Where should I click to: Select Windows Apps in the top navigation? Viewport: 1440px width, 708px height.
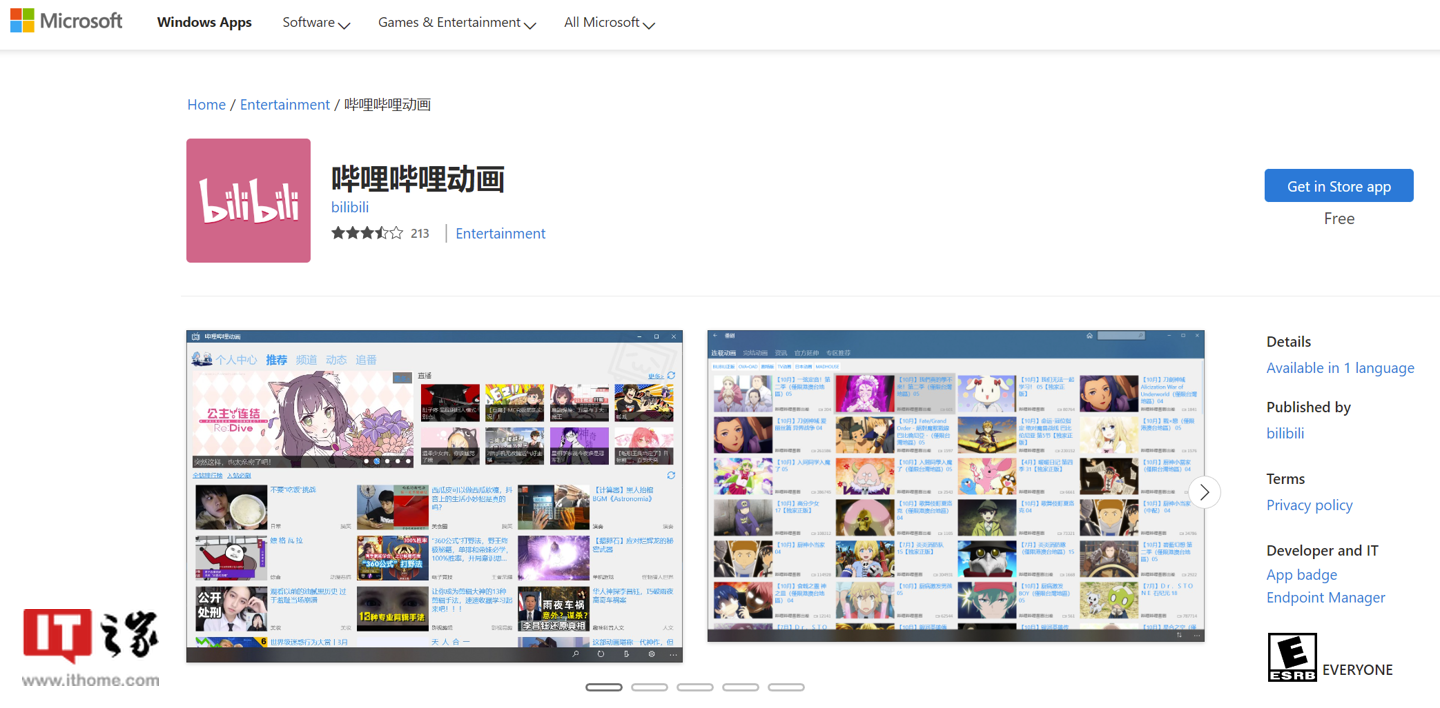204,22
